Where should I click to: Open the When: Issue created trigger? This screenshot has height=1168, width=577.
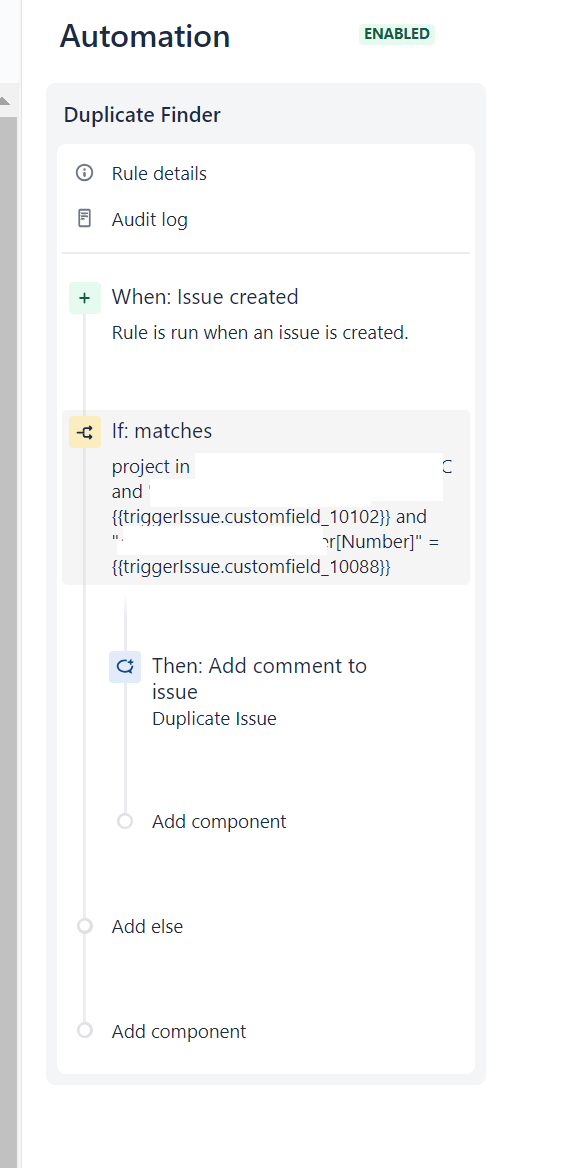coord(205,296)
